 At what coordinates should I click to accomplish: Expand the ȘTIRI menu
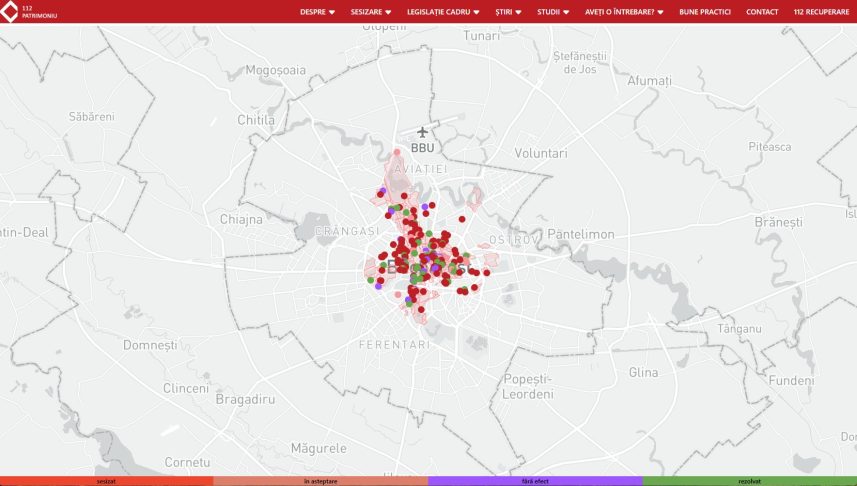[508, 11]
